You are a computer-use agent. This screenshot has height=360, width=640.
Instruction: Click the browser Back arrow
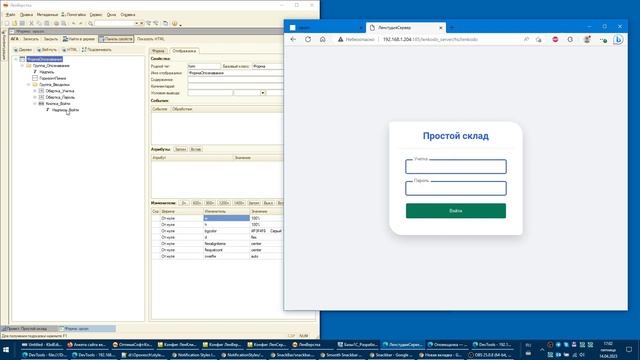click(x=293, y=40)
